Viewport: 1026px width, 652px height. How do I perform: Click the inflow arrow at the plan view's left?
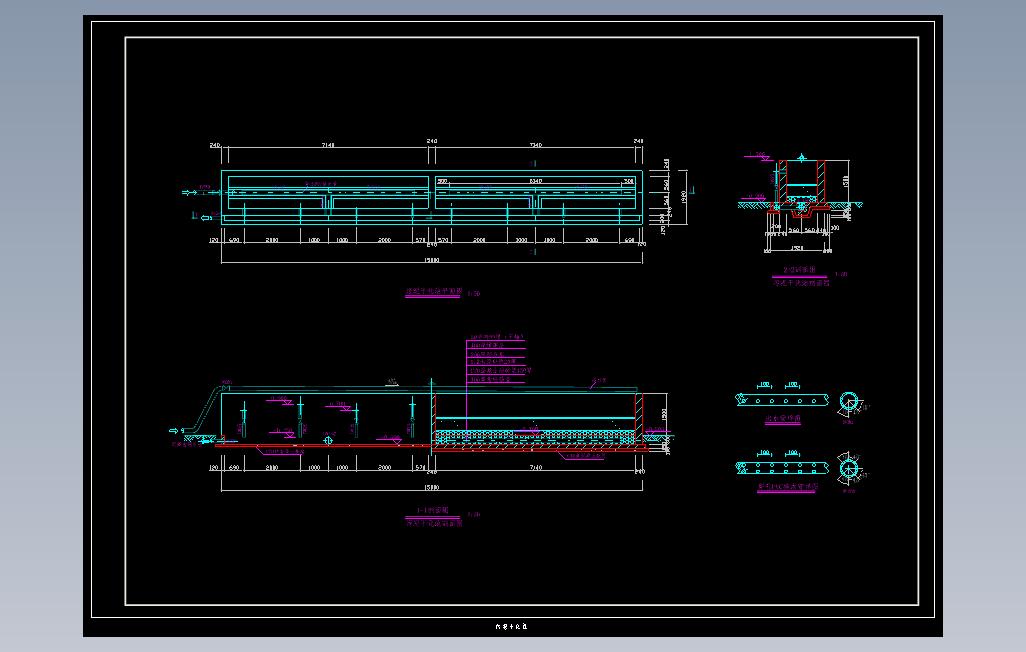[x=189, y=192]
